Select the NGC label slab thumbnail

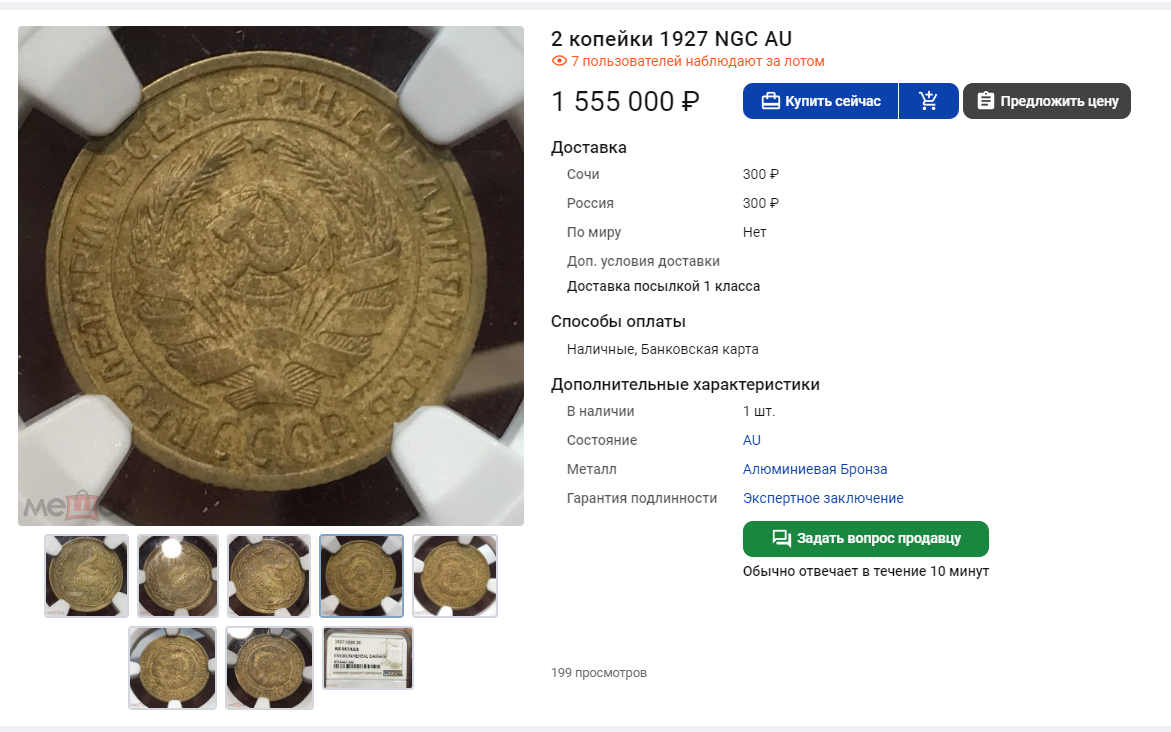pos(368,658)
